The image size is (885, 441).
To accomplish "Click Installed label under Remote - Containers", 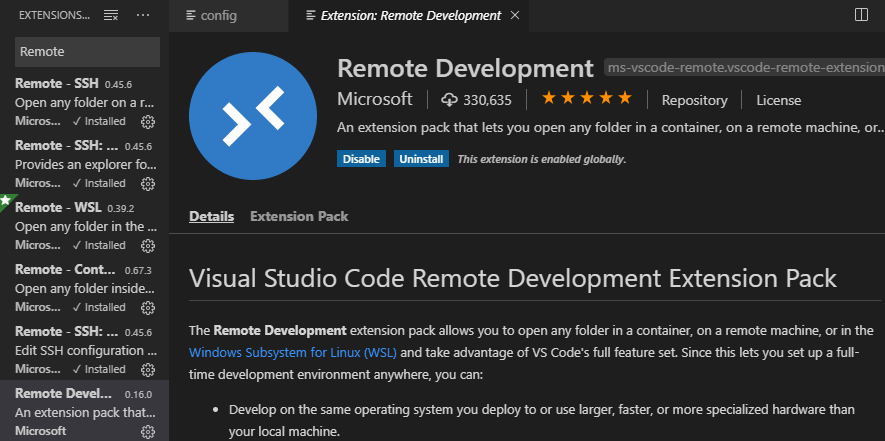I will click(99, 307).
